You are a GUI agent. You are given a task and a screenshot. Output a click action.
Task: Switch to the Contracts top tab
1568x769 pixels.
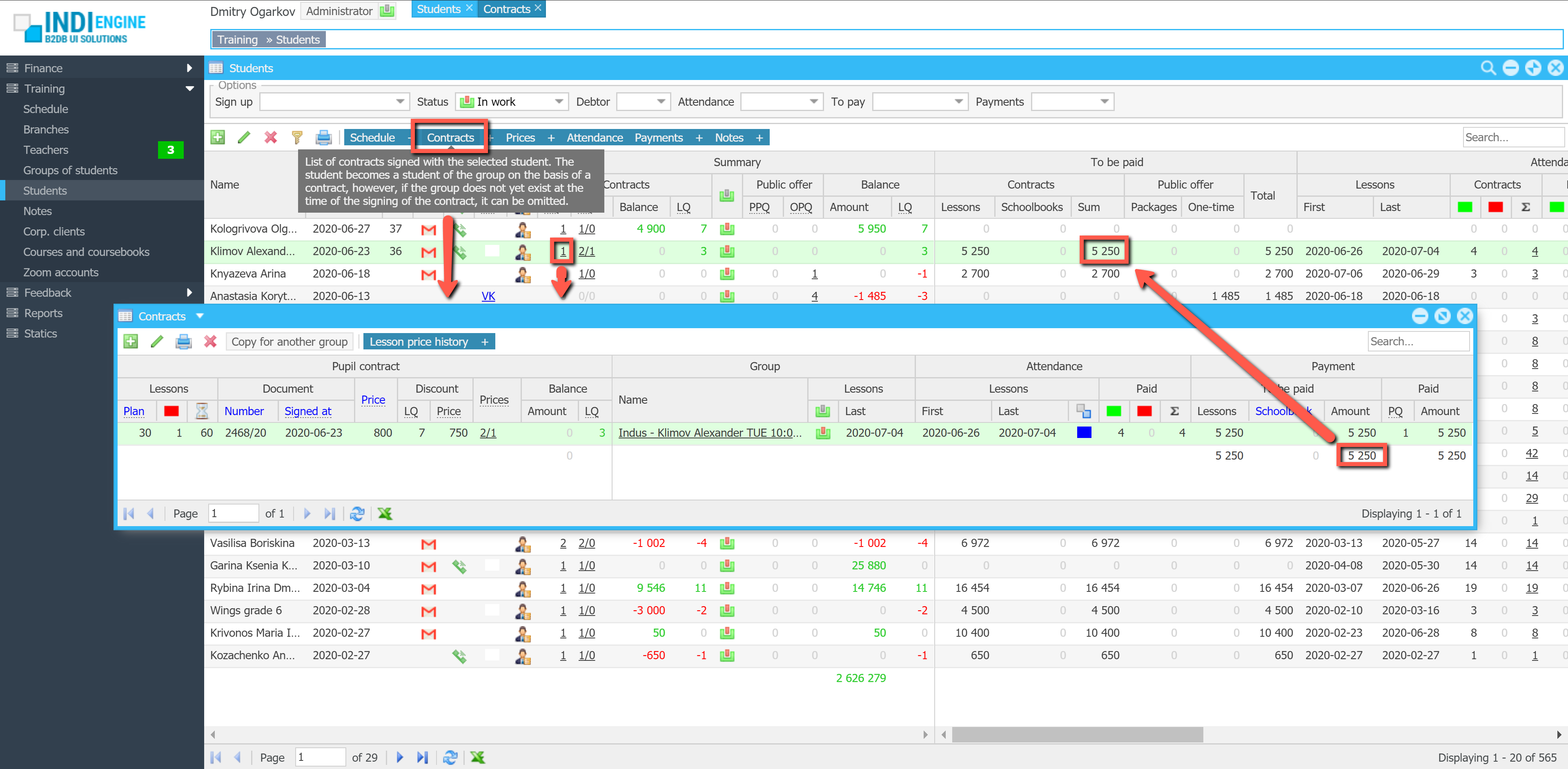click(x=506, y=9)
